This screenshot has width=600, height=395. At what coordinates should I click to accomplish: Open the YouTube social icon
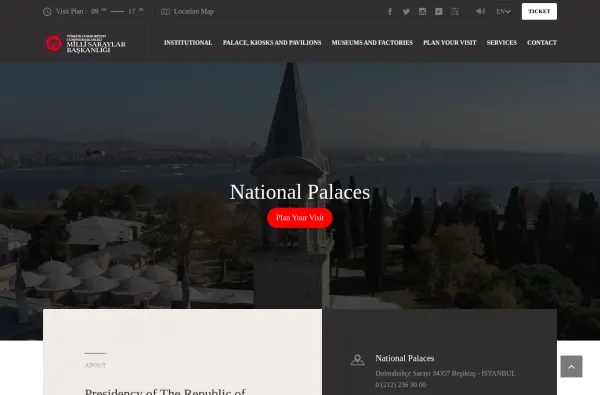tap(439, 11)
